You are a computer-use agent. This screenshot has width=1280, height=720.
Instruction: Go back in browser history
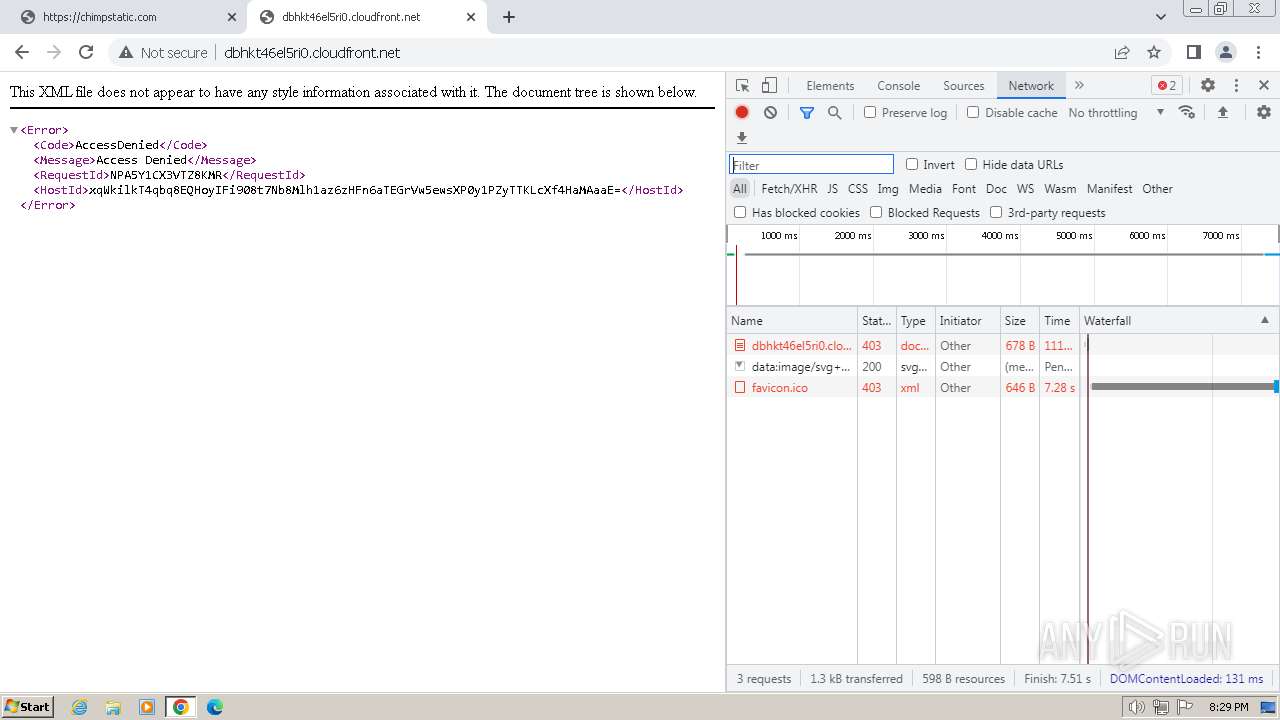pyautogui.click(x=22, y=52)
